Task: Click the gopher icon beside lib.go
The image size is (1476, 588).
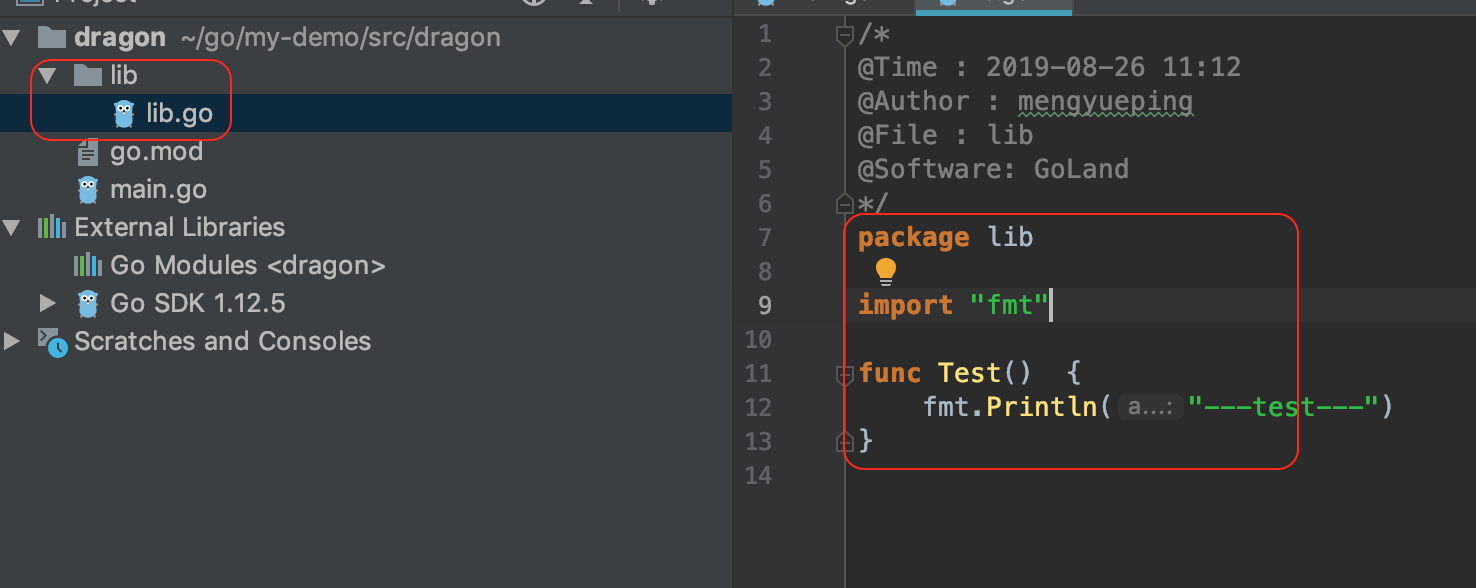Action: (124, 114)
